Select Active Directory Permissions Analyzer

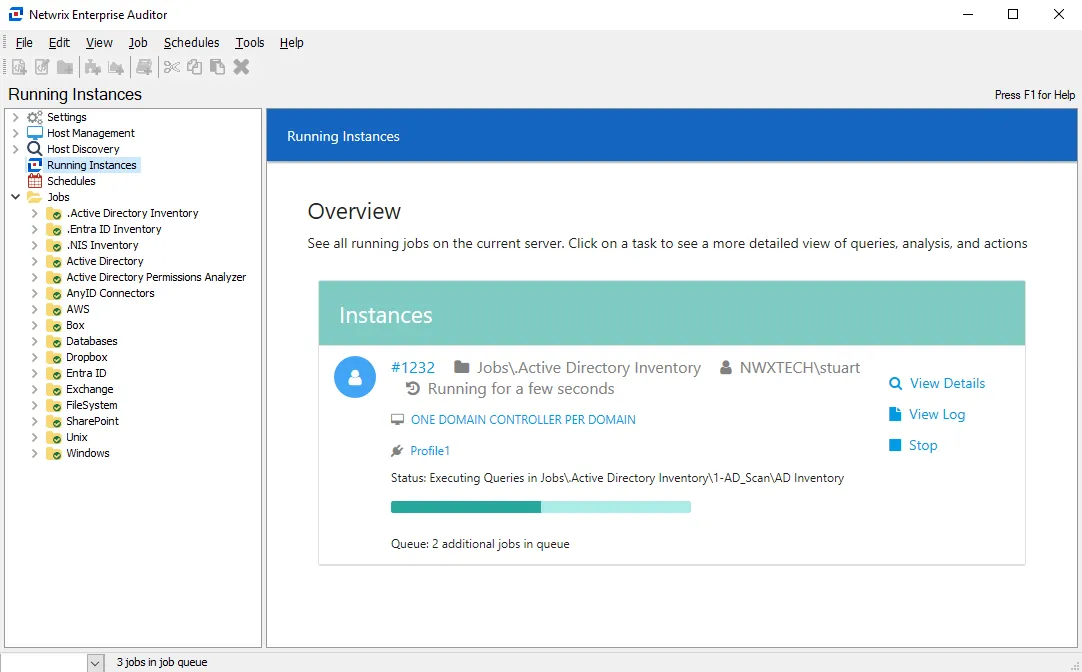coord(156,277)
